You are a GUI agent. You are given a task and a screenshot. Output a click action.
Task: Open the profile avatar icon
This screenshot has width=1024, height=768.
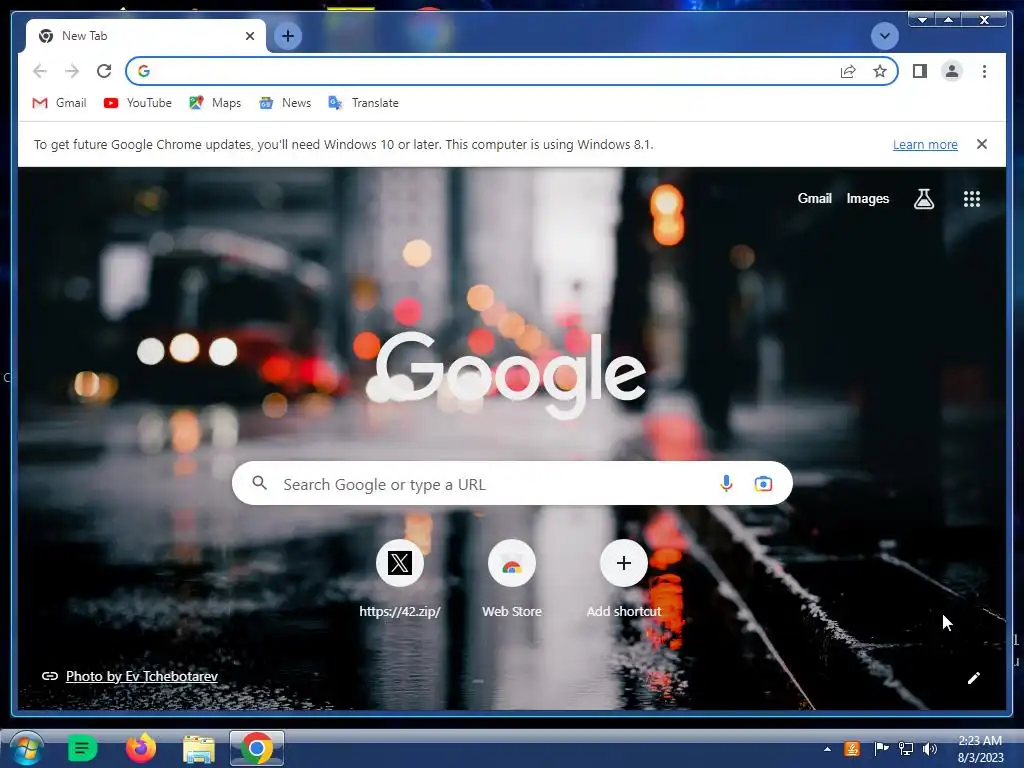952,71
